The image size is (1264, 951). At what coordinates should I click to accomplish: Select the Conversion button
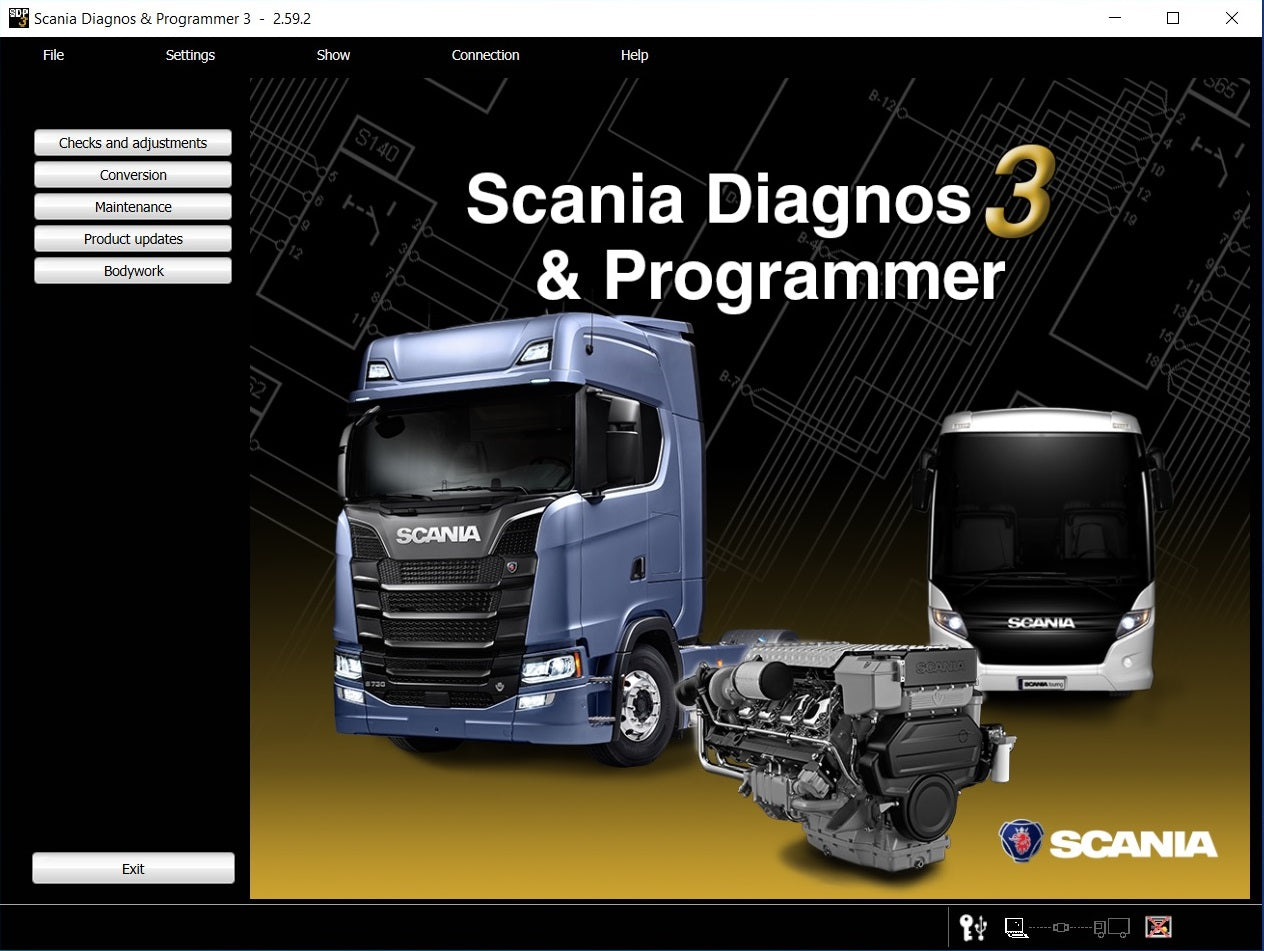tap(133, 175)
